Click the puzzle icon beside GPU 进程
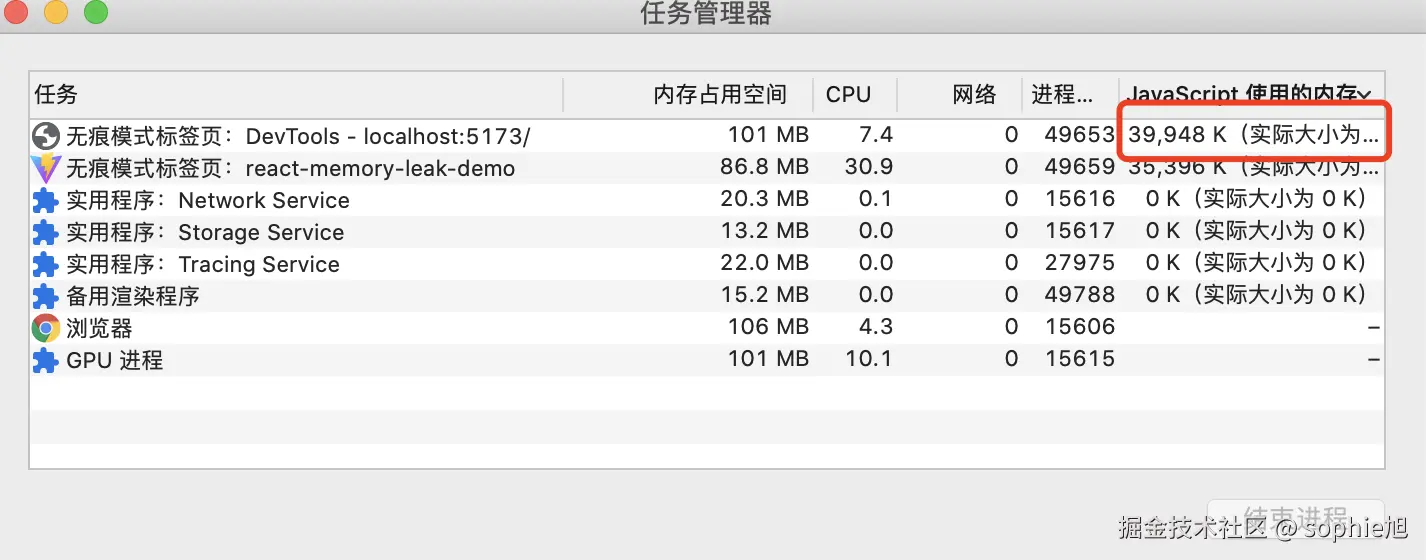The height and width of the screenshot is (560, 1426). [46, 360]
